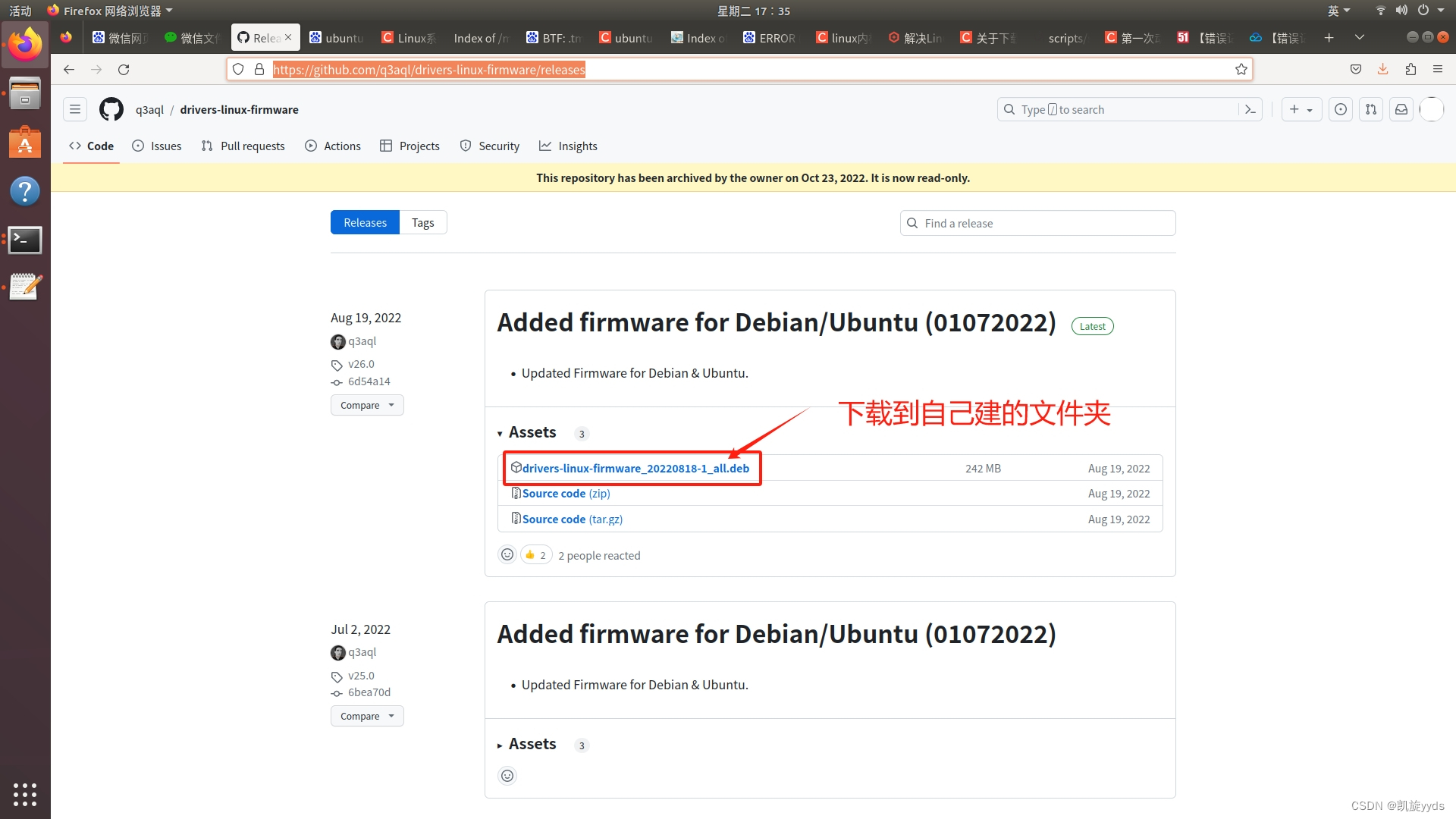Click the GitHub home logo
1456x819 pixels.
pos(111,109)
